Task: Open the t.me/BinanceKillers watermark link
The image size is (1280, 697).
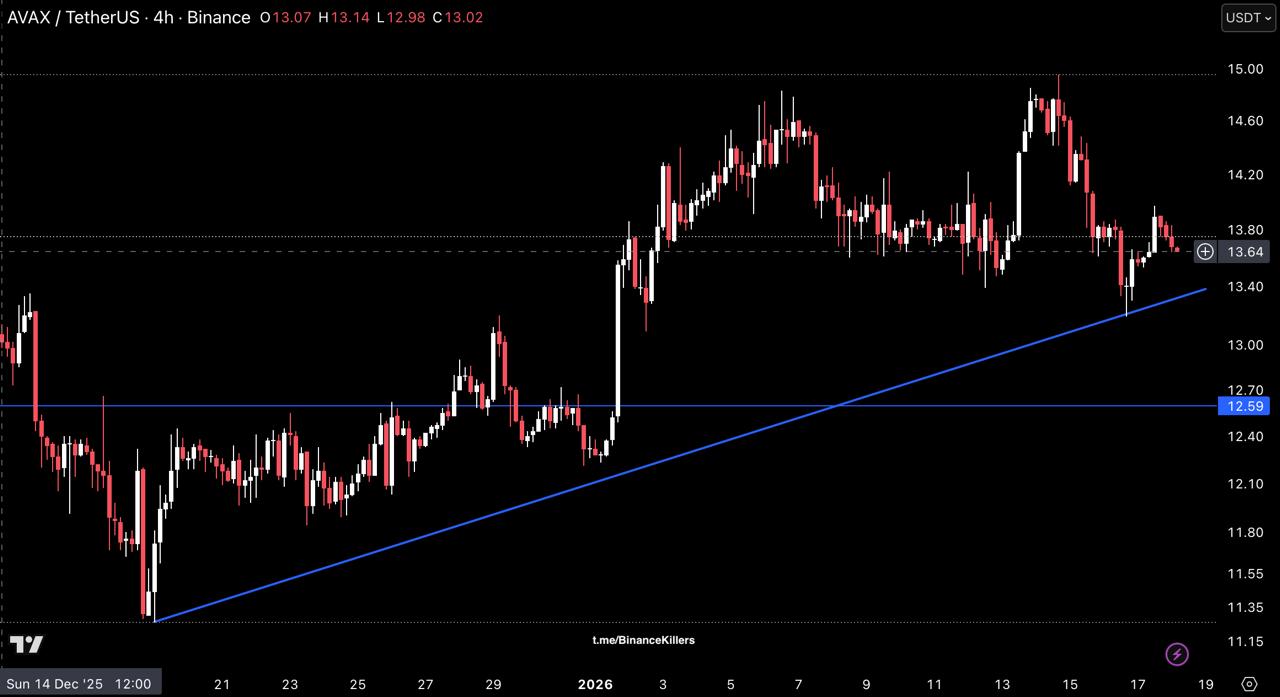Action: tap(643, 640)
